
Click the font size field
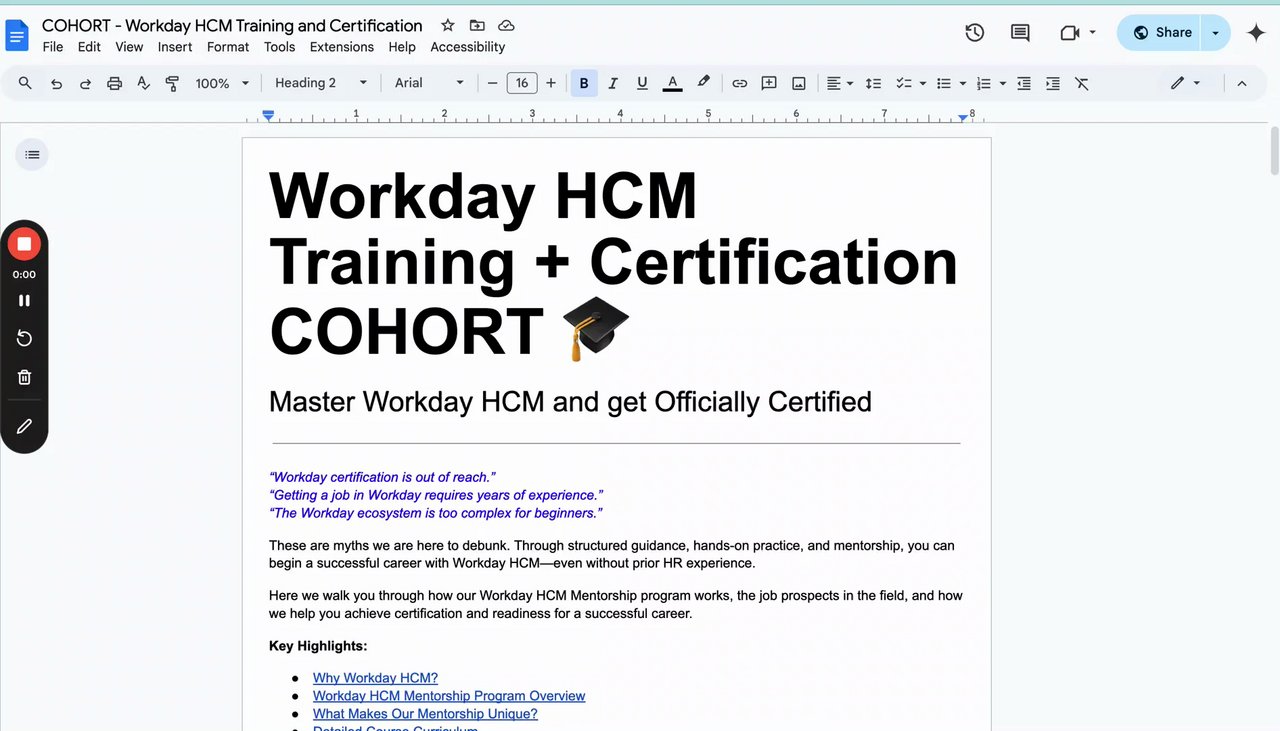click(521, 83)
